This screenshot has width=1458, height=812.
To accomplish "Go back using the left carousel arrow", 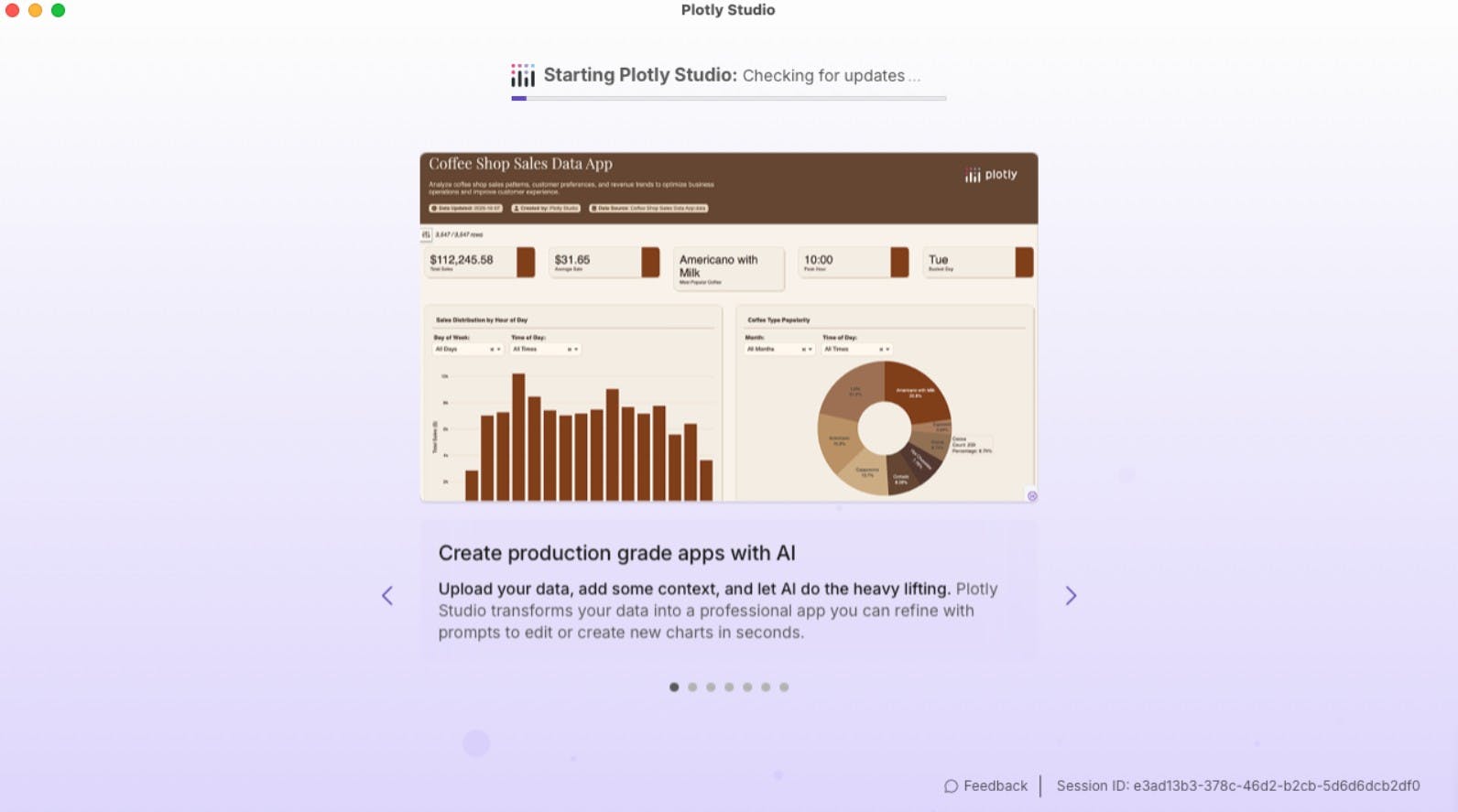I will point(386,595).
